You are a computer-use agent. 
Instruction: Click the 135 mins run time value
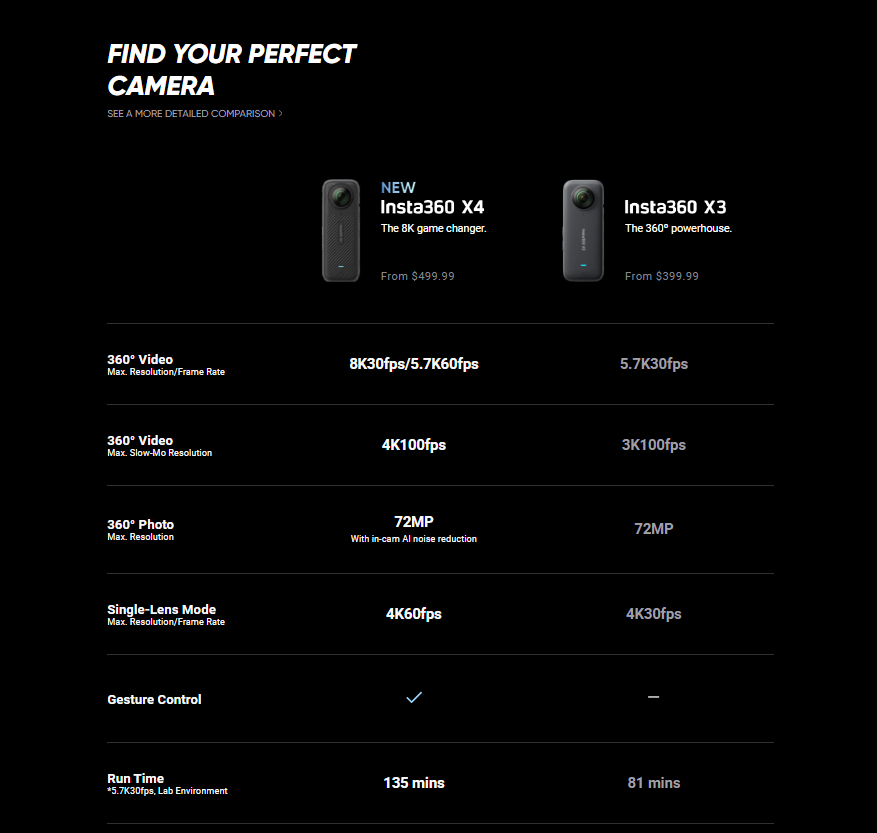point(414,783)
